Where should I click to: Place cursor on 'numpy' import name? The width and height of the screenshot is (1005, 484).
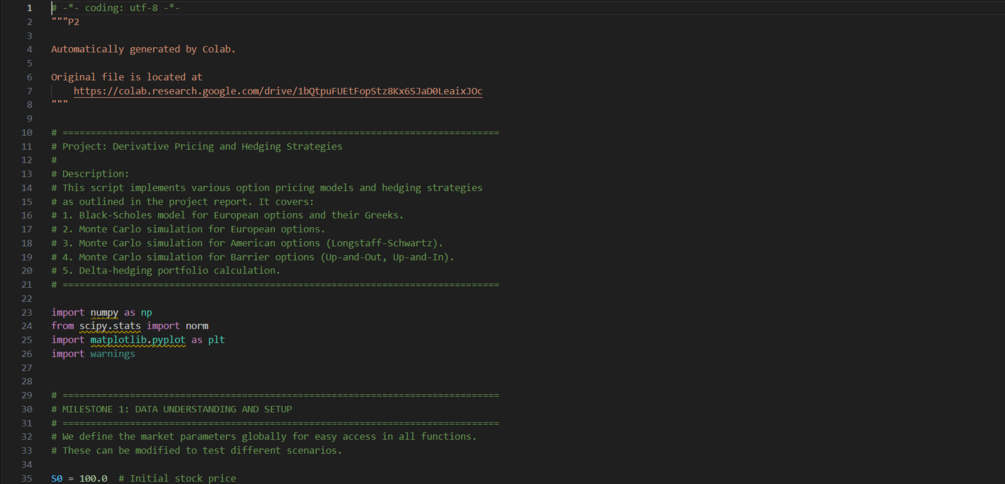tap(104, 312)
